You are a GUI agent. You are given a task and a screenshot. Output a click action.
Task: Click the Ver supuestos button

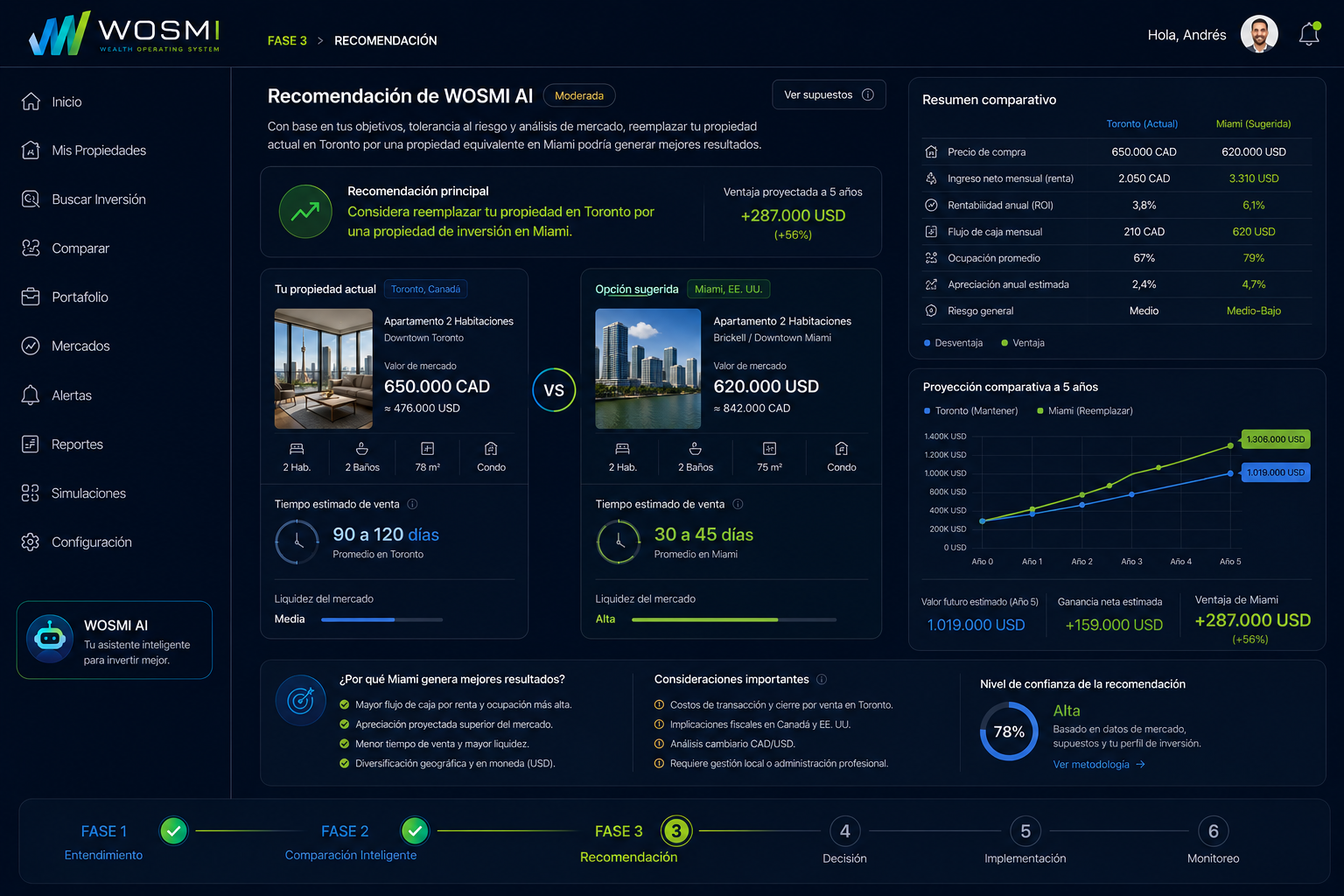pyautogui.click(x=829, y=94)
